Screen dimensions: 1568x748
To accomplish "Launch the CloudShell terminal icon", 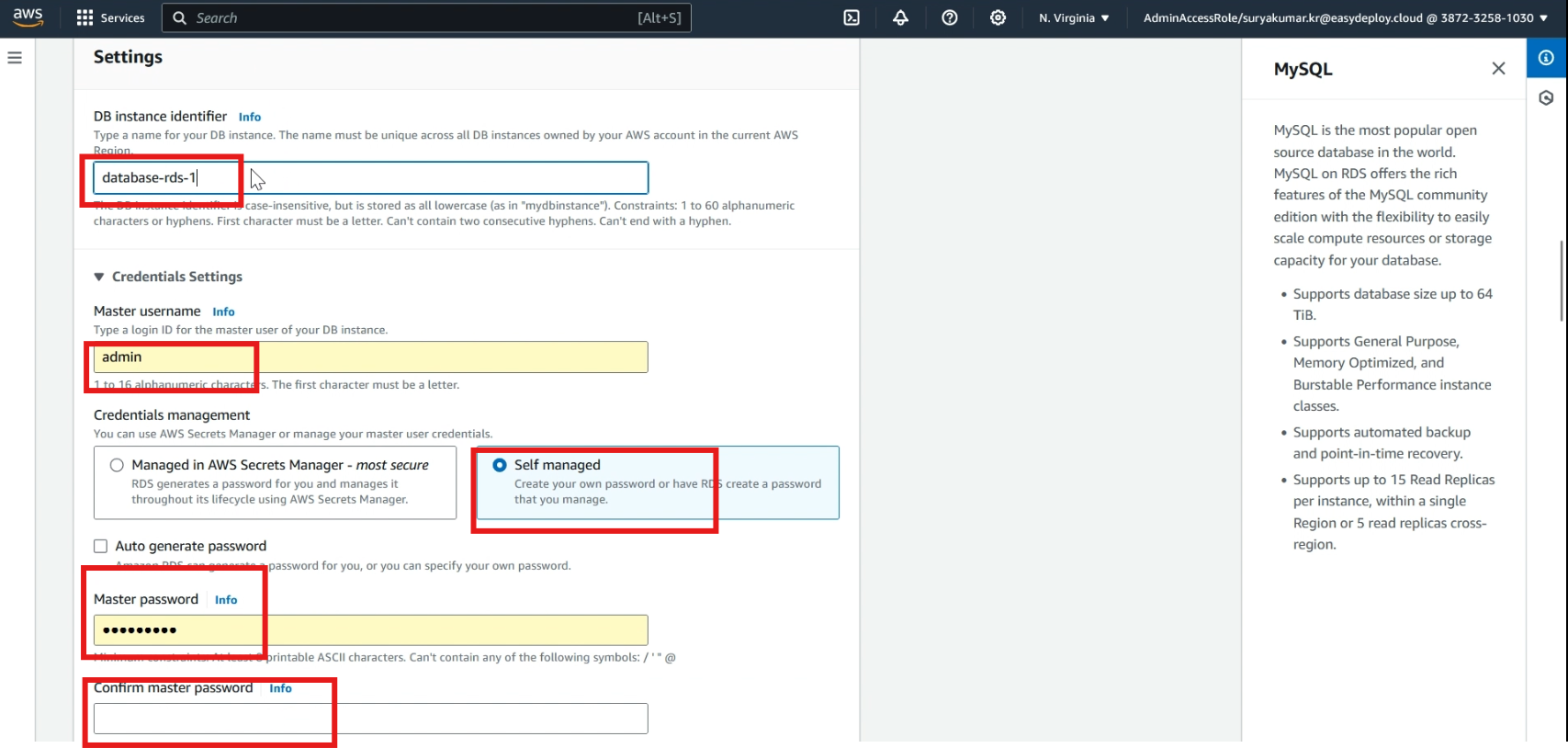I will coord(852,17).
